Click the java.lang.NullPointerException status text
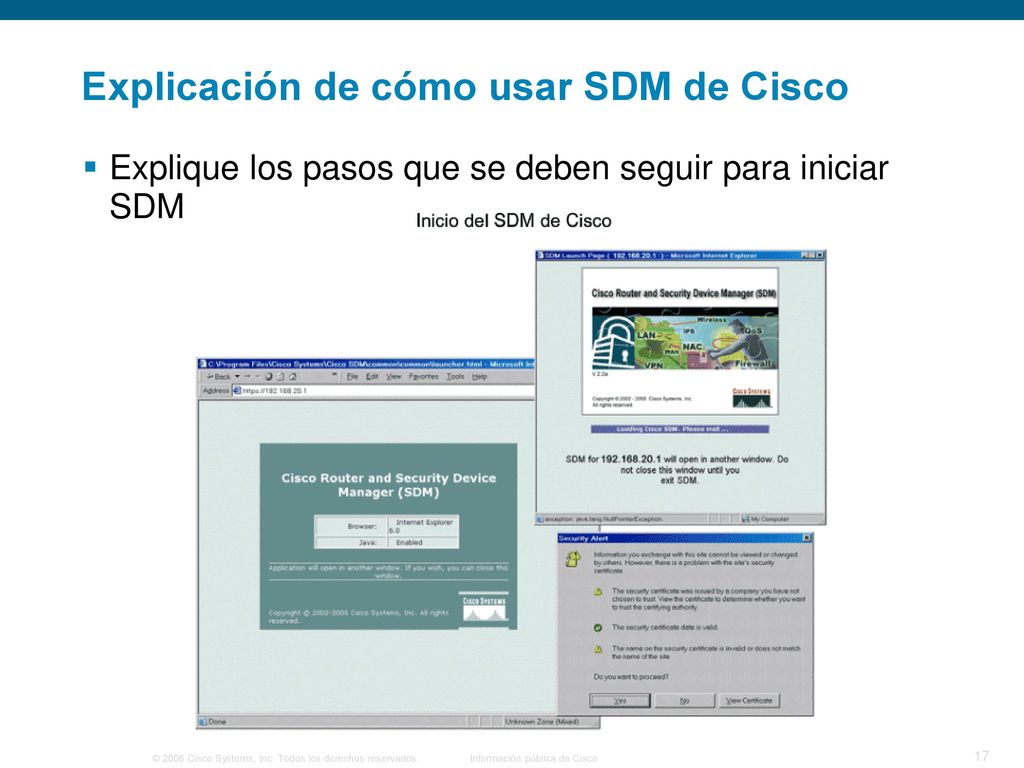 (x=603, y=519)
